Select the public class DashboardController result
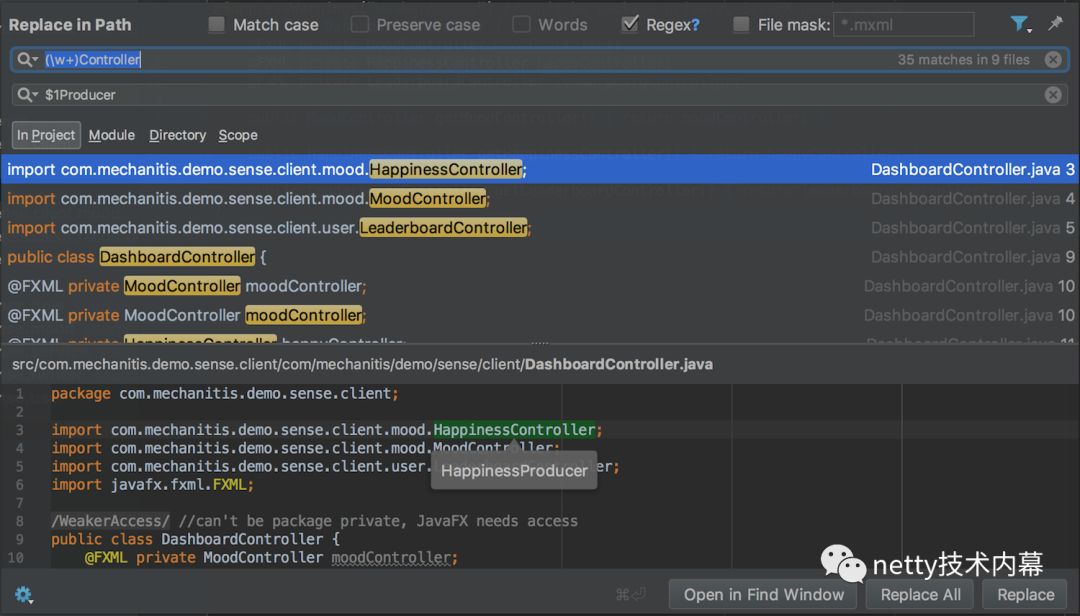1080x616 pixels. pos(540,257)
